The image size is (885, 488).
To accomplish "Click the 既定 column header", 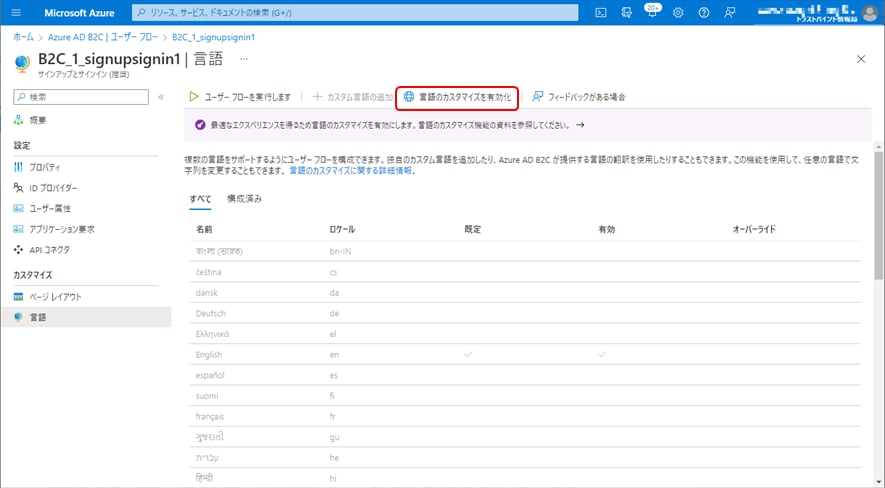I will point(472,230).
